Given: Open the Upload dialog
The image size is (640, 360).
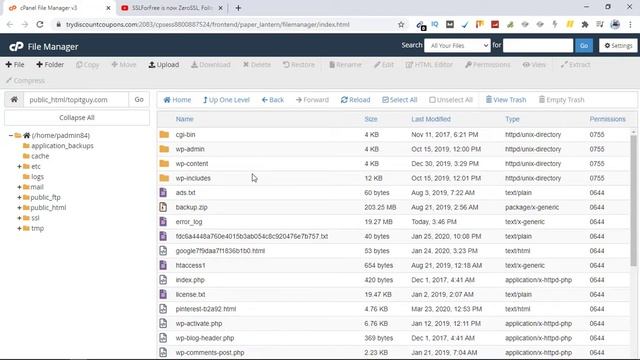Looking at the screenshot, I should click(x=164, y=64).
